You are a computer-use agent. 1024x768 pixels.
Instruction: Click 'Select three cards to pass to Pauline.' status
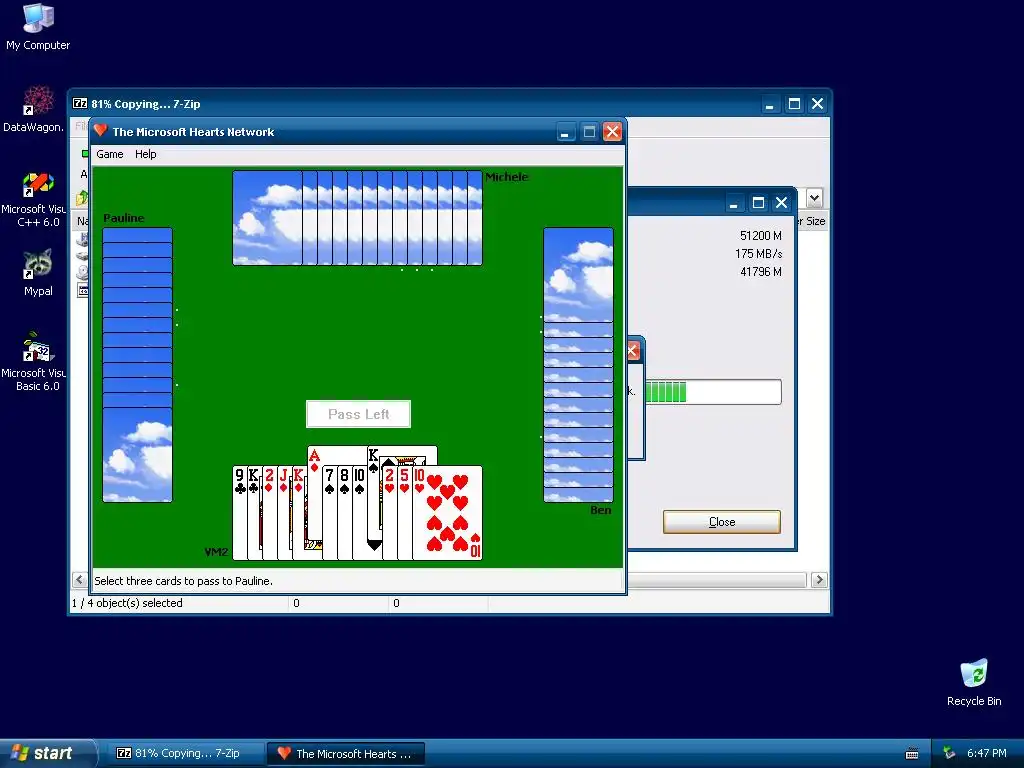coord(184,581)
